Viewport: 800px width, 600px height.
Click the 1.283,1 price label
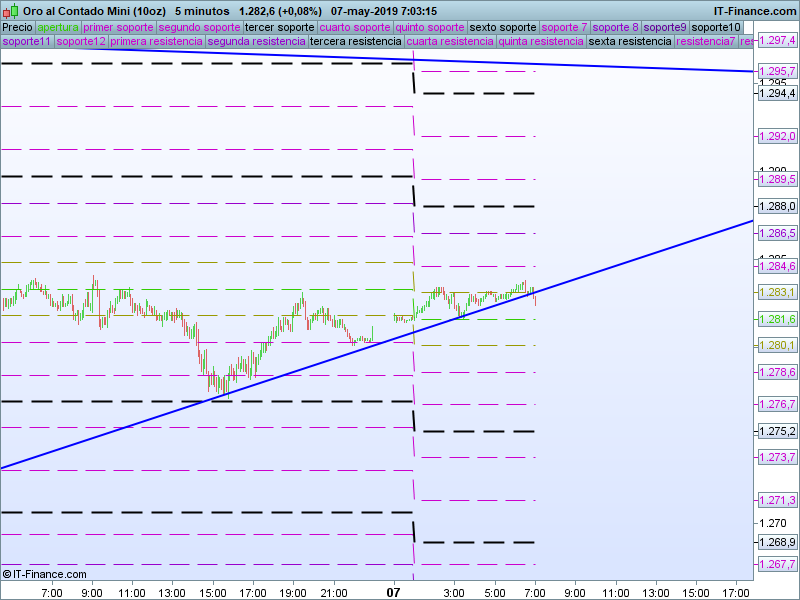[x=777, y=292]
